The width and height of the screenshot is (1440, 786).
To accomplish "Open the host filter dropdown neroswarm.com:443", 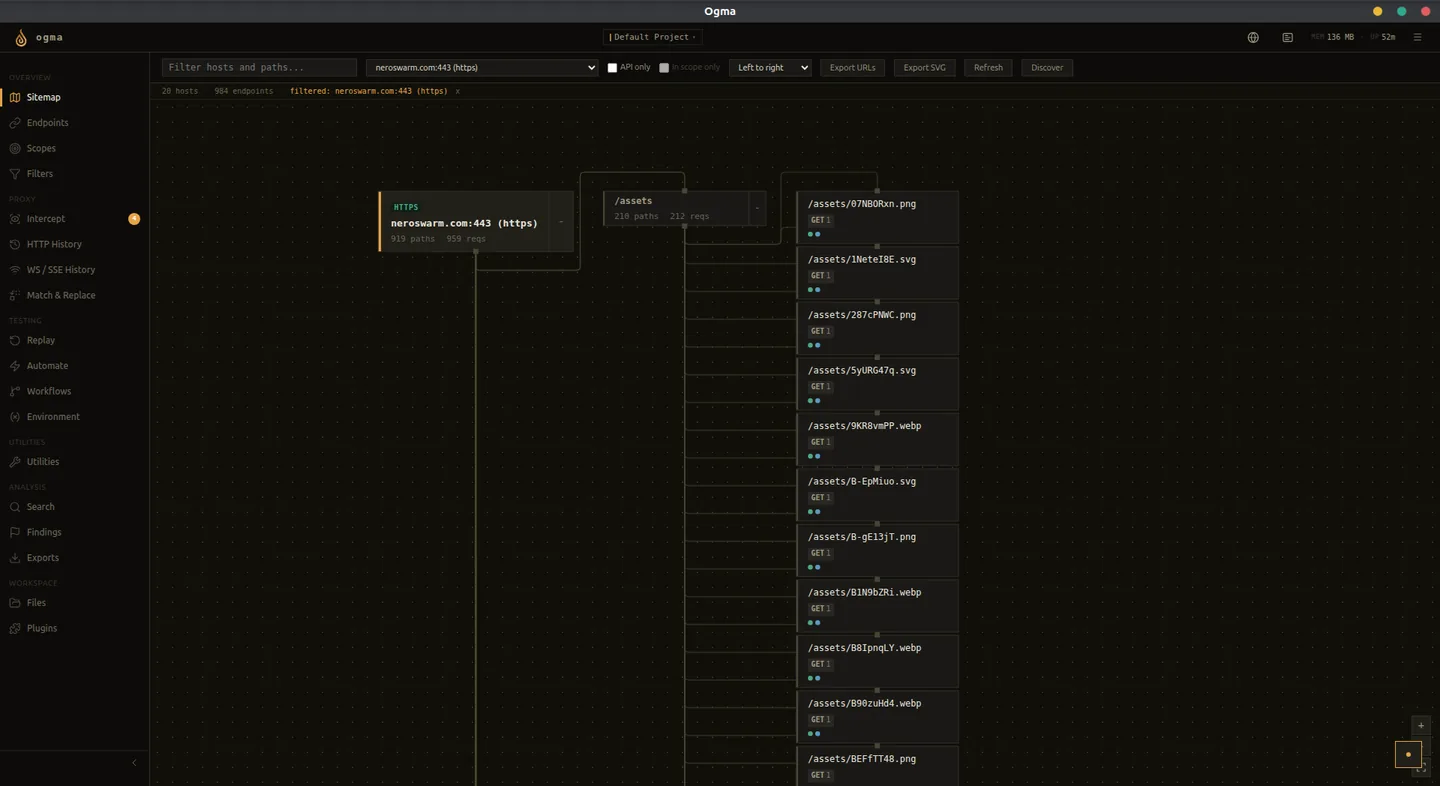I will click(482, 67).
